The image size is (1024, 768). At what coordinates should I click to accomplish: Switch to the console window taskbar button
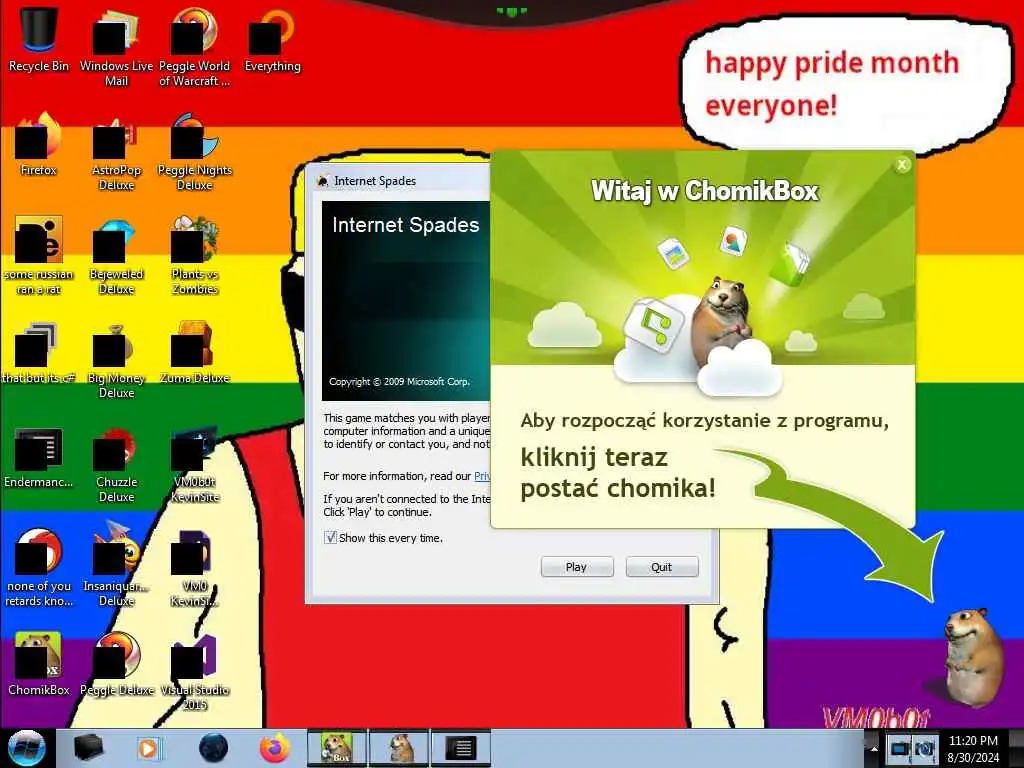point(461,748)
